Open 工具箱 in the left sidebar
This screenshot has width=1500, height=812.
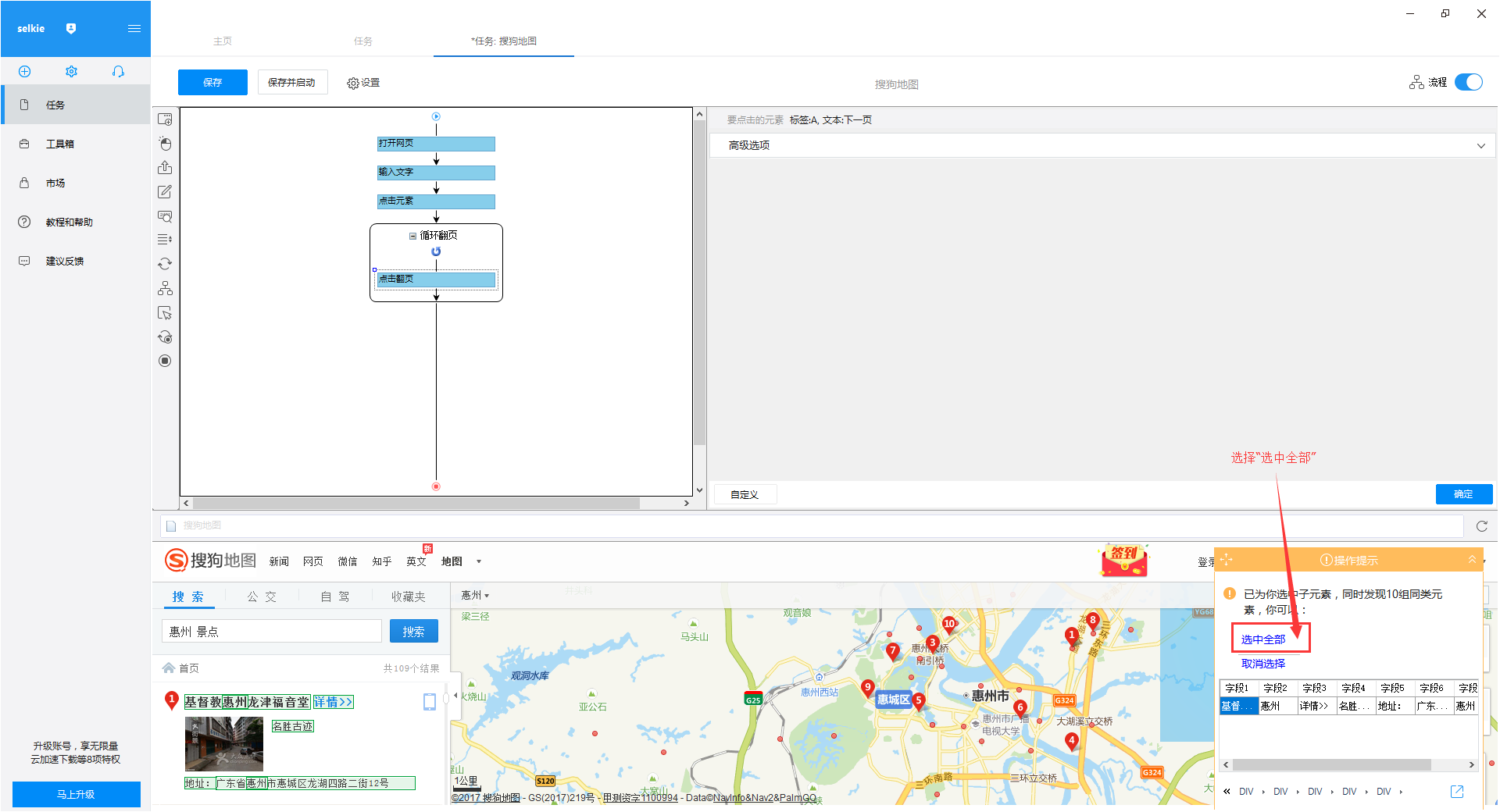[76, 144]
